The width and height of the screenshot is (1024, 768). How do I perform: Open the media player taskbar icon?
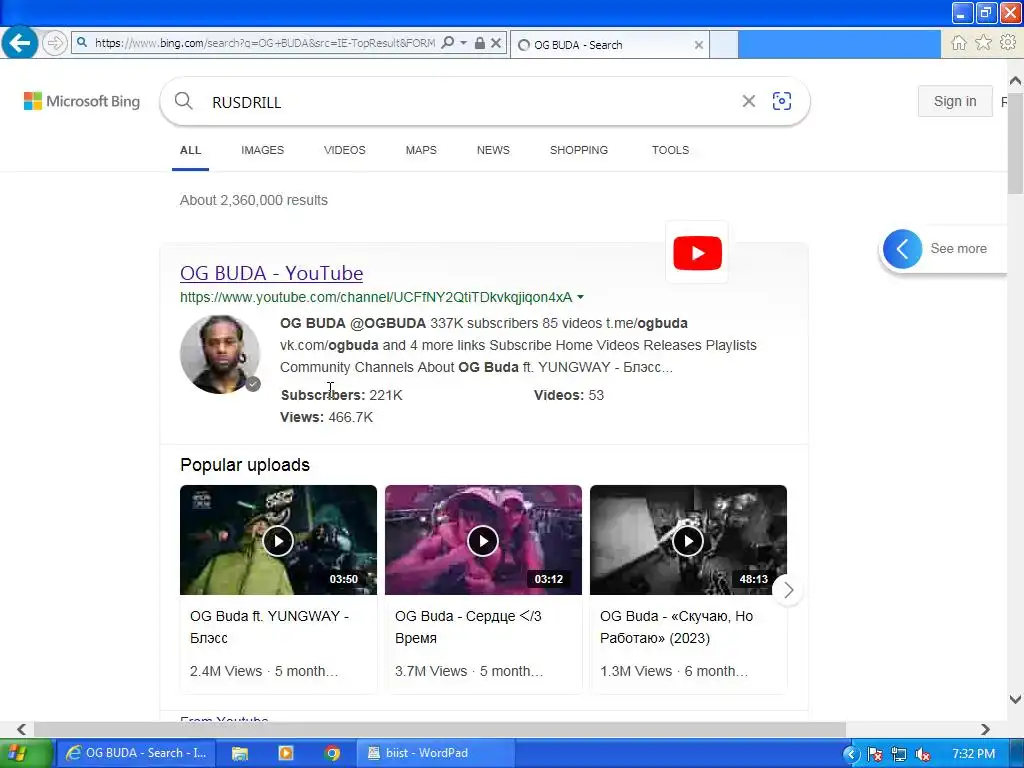[x=285, y=753]
